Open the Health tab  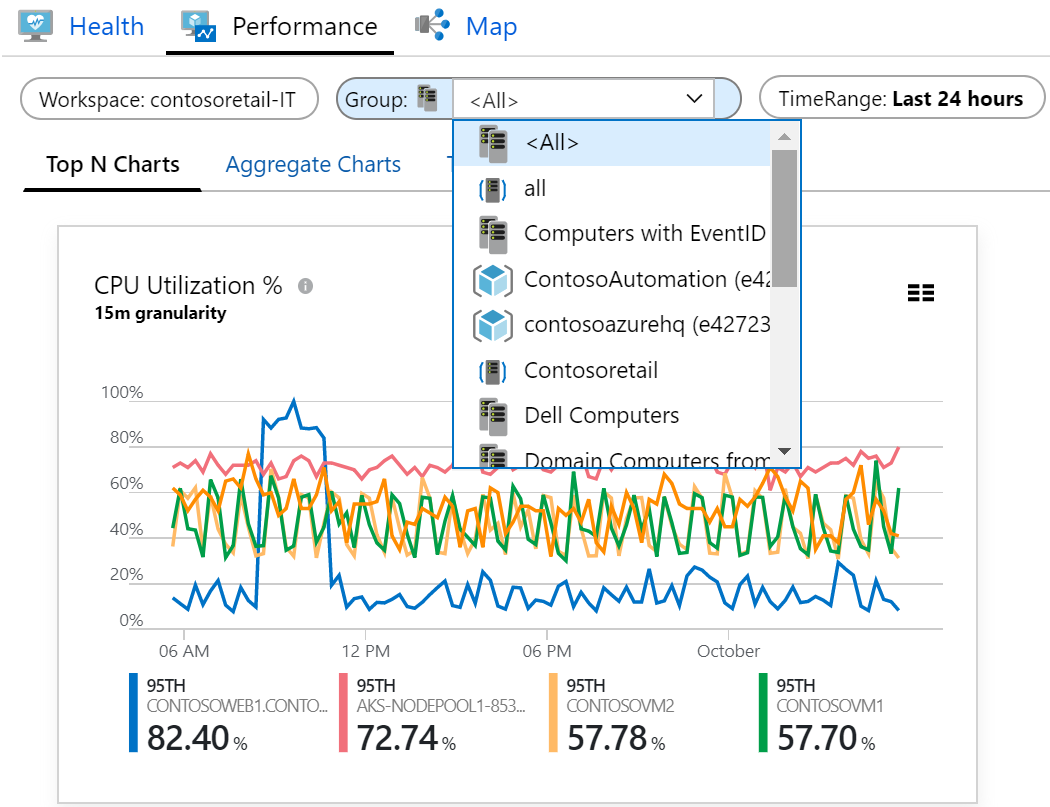(106, 27)
